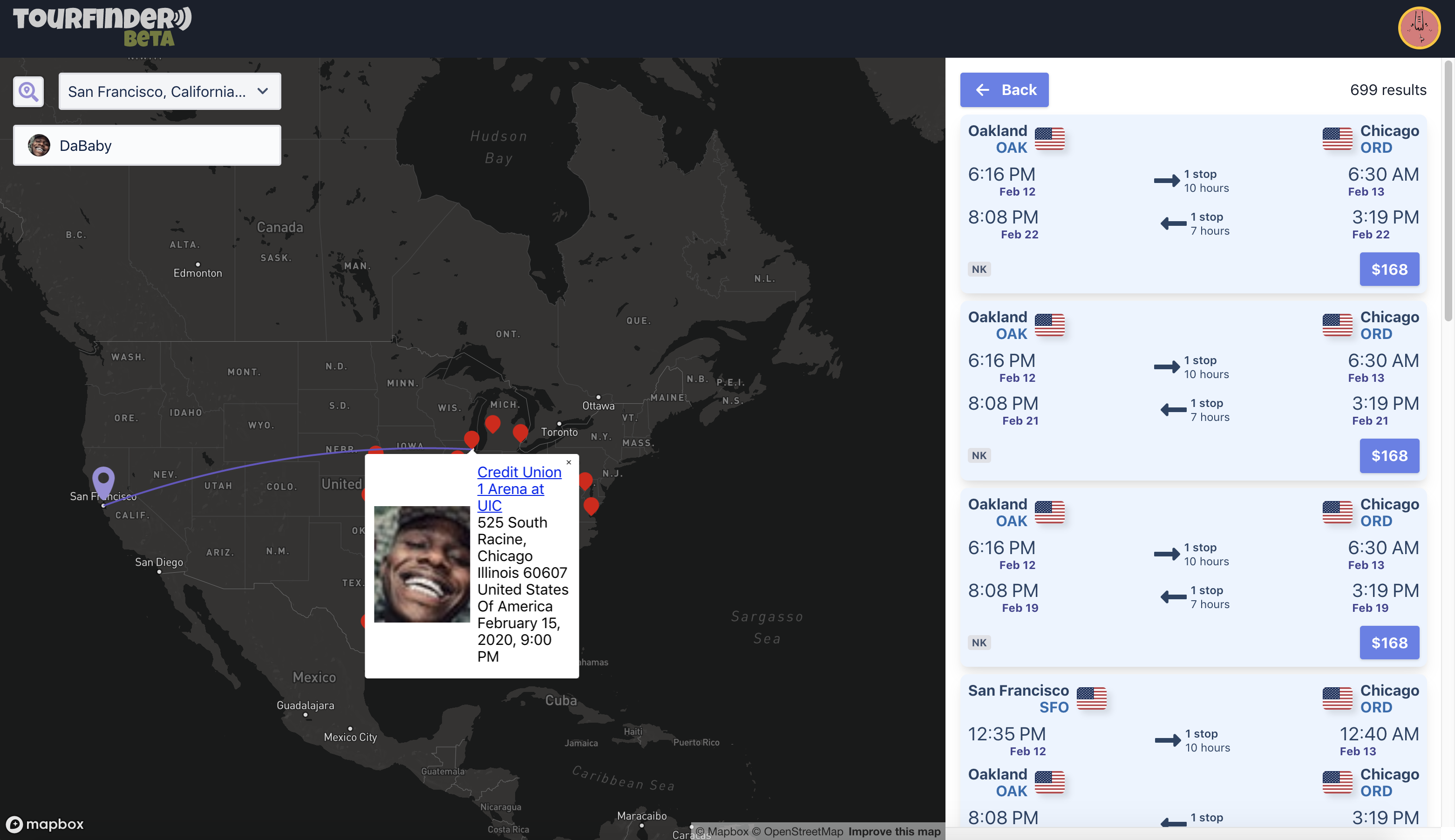Open the Credit Union 1 Arena at UIC link
This screenshot has height=840, width=1455.
(x=519, y=488)
